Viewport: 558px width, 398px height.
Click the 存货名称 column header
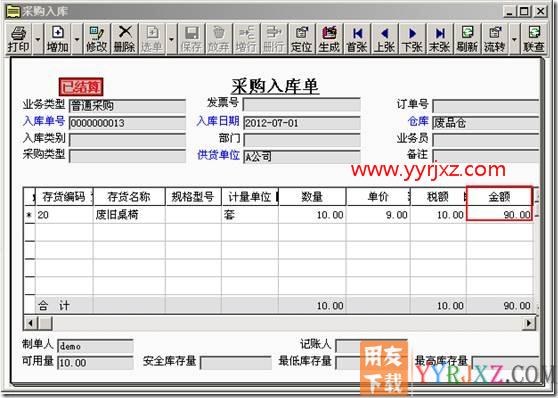tap(129, 197)
